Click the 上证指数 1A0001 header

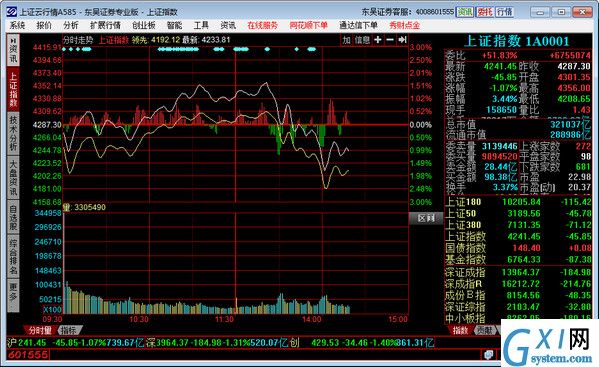(516, 41)
